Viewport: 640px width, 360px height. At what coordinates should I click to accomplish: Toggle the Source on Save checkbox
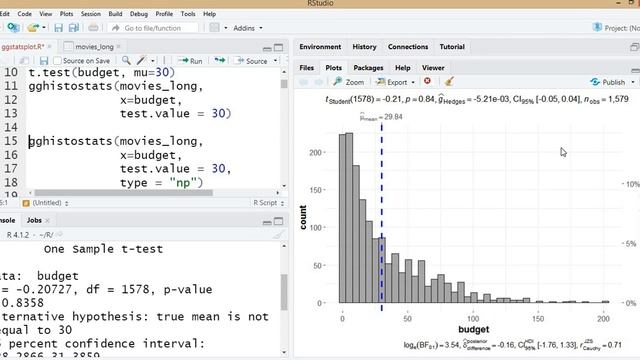[x=58, y=61]
